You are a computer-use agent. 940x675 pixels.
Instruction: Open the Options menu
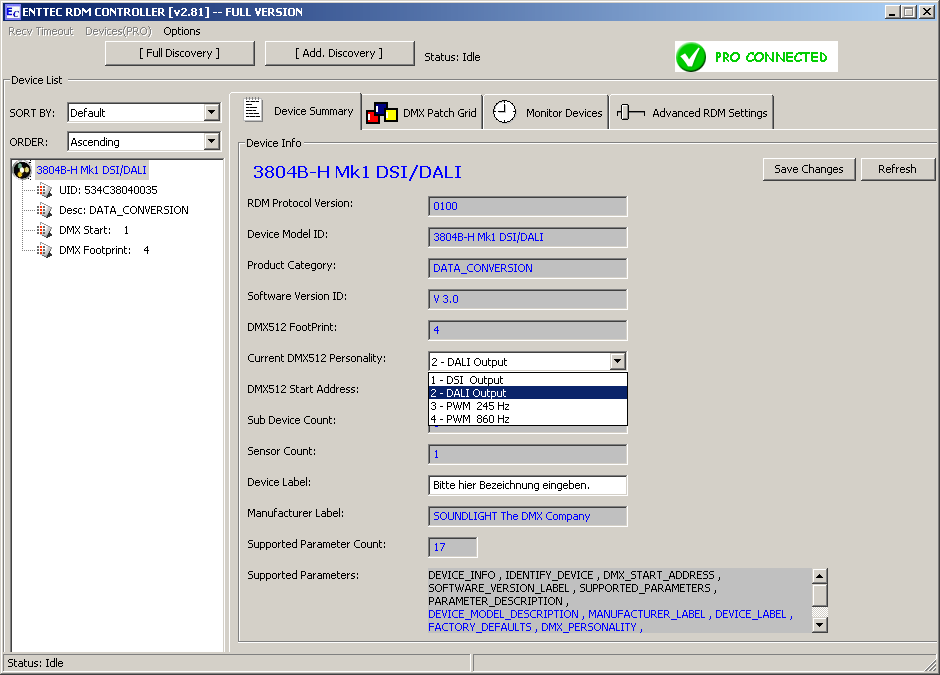(x=182, y=31)
